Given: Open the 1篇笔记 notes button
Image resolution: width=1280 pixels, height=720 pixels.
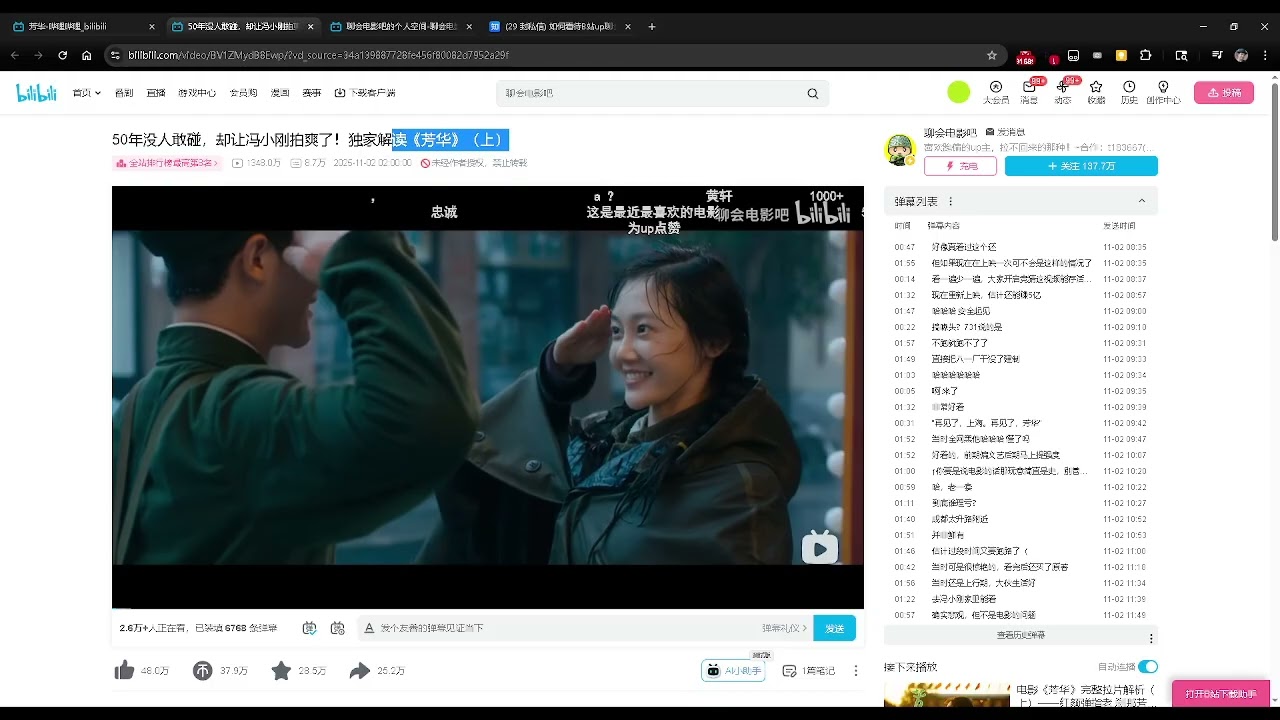Looking at the screenshot, I should (x=809, y=670).
